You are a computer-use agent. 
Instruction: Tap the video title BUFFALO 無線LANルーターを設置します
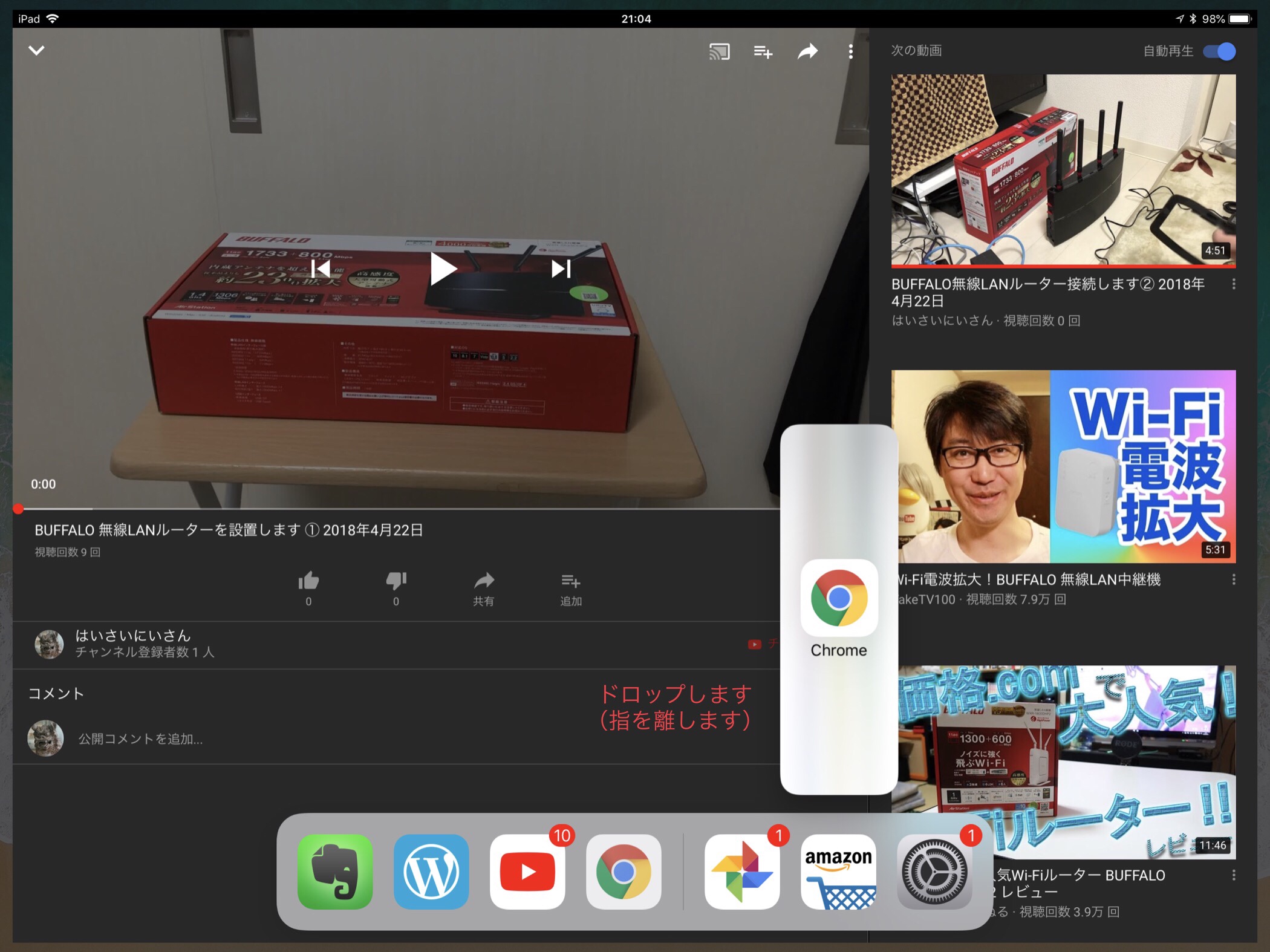[229, 530]
